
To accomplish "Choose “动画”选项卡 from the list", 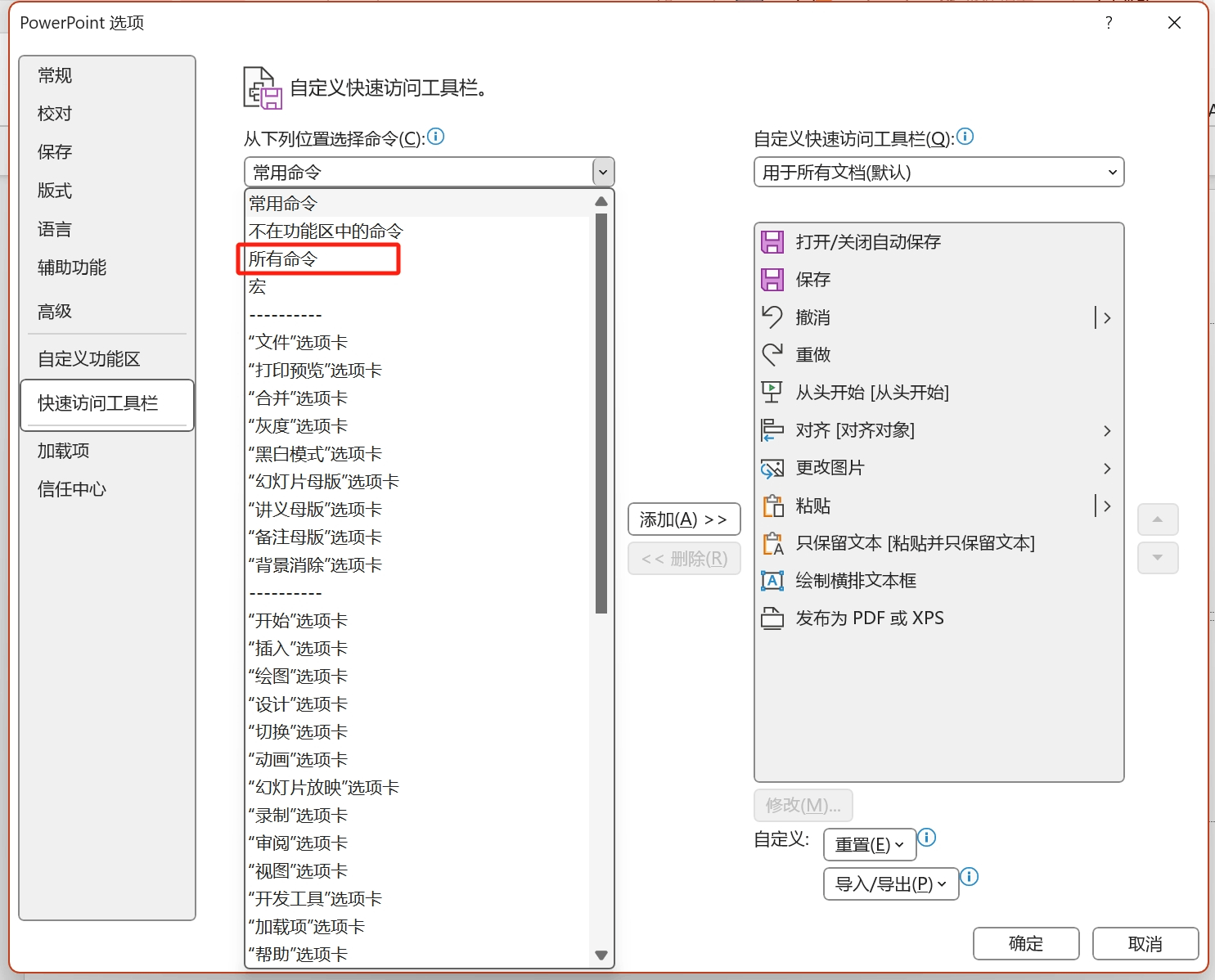I will [417, 760].
